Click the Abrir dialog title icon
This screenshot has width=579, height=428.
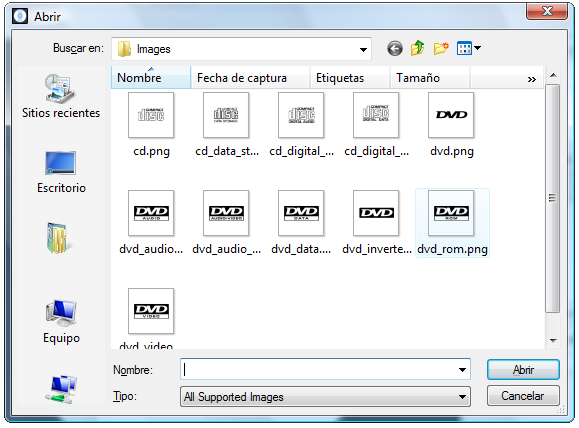click(20, 16)
